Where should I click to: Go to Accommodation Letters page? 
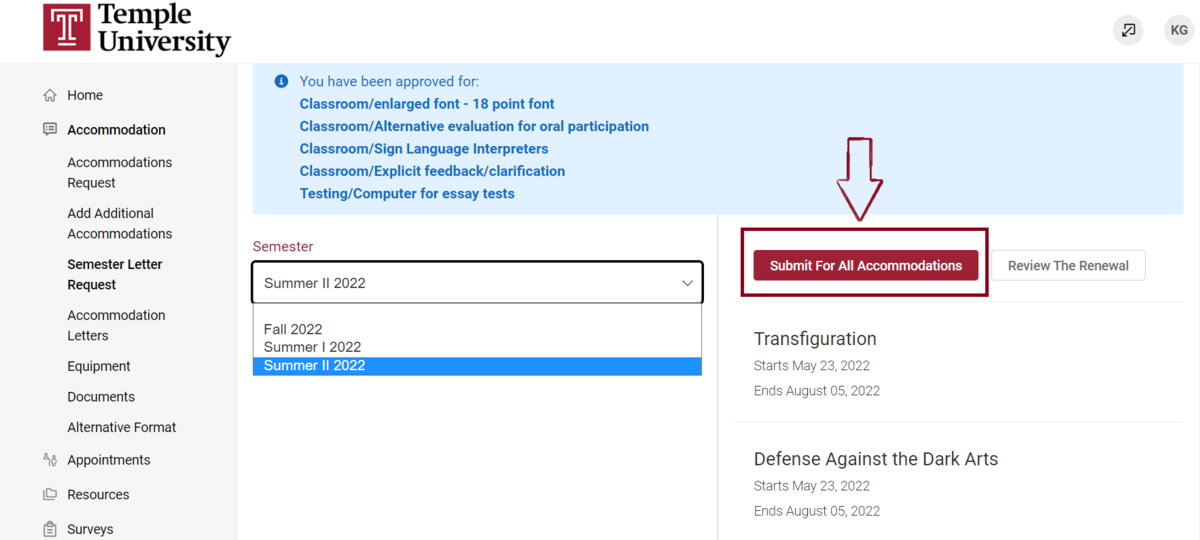(x=116, y=325)
